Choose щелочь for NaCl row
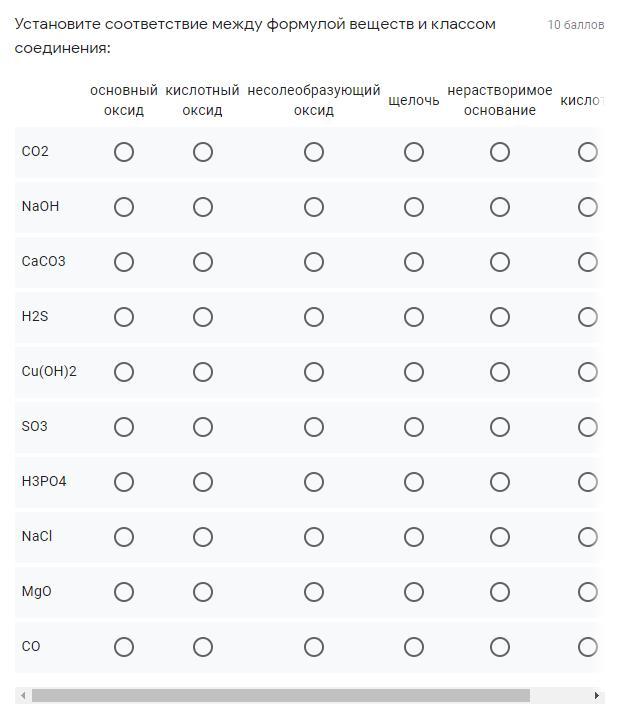The image size is (622, 720). point(414,537)
